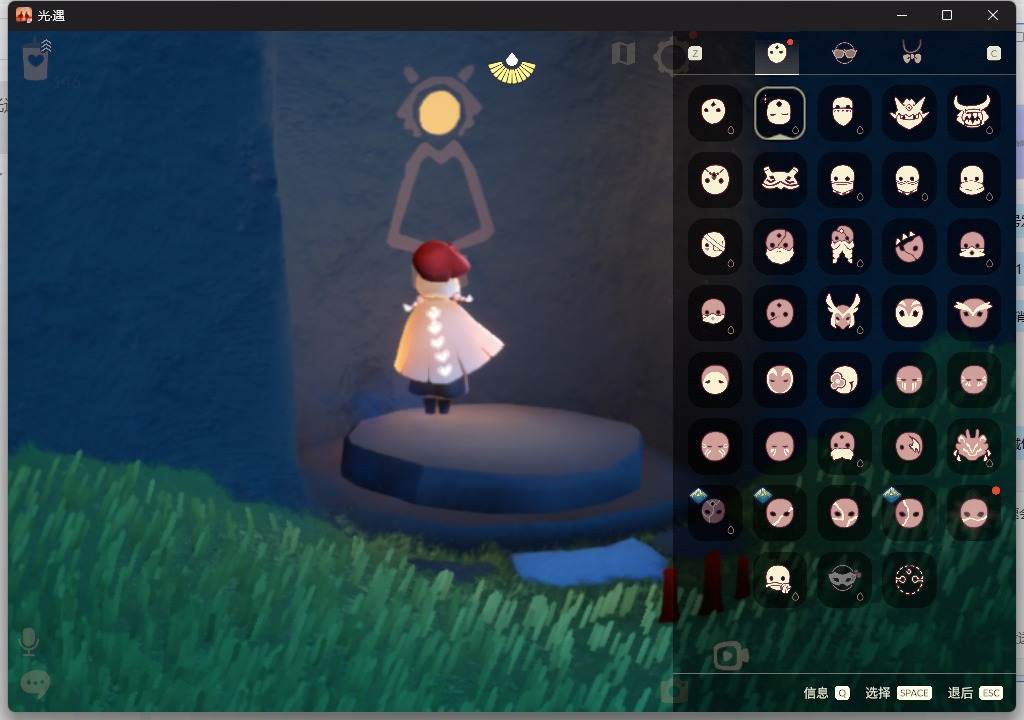The height and width of the screenshot is (720, 1024).
Task: Select the horned mask with fangs
Action: (x=973, y=113)
